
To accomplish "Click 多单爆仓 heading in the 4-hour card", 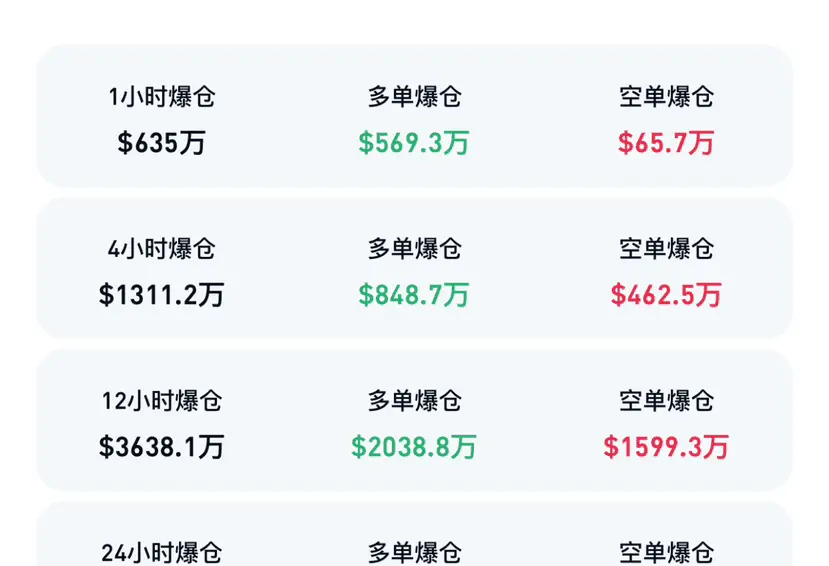I will [414, 249].
